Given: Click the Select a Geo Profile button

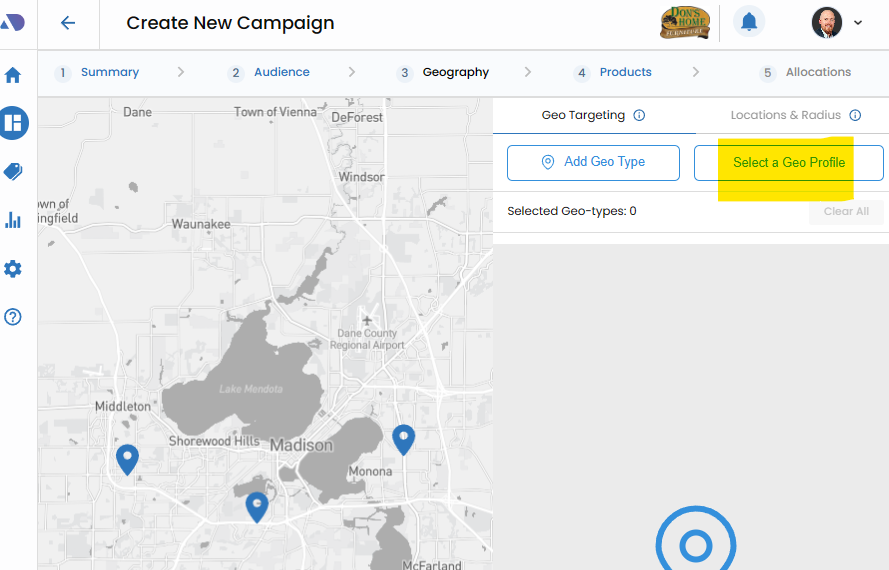Looking at the screenshot, I should (x=788, y=163).
